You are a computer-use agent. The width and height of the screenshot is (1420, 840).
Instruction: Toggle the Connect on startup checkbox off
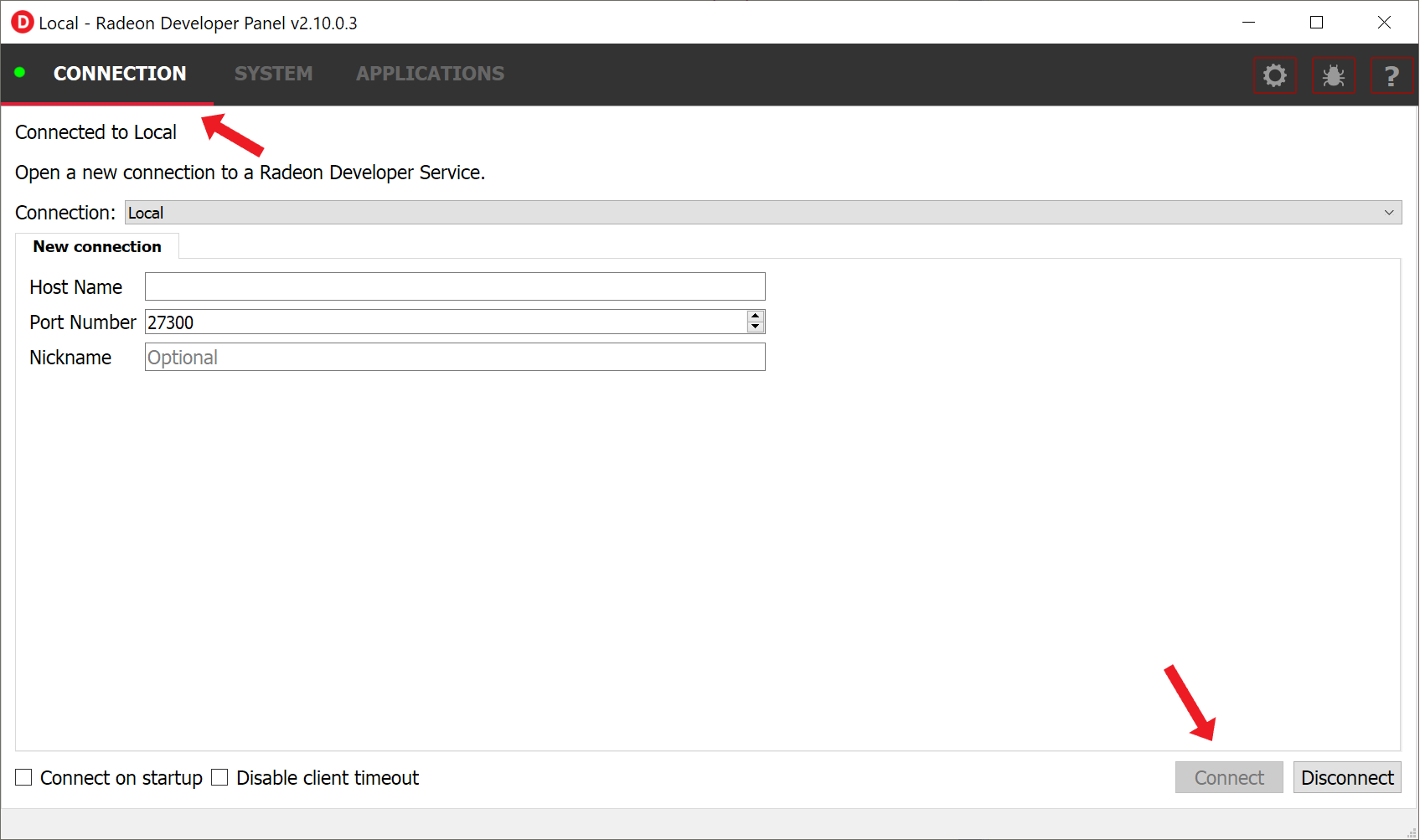tap(23, 777)
